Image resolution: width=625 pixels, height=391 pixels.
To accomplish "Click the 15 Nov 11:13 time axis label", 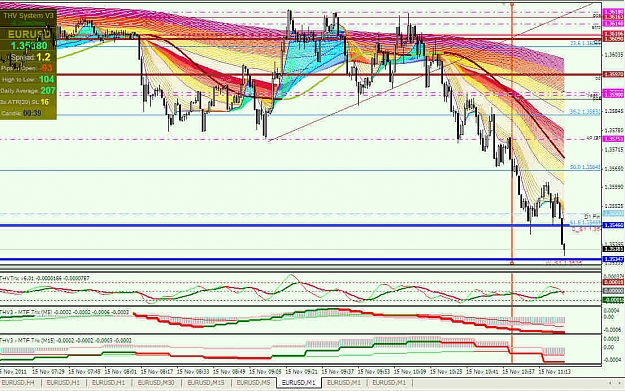I will click(555, 371).
